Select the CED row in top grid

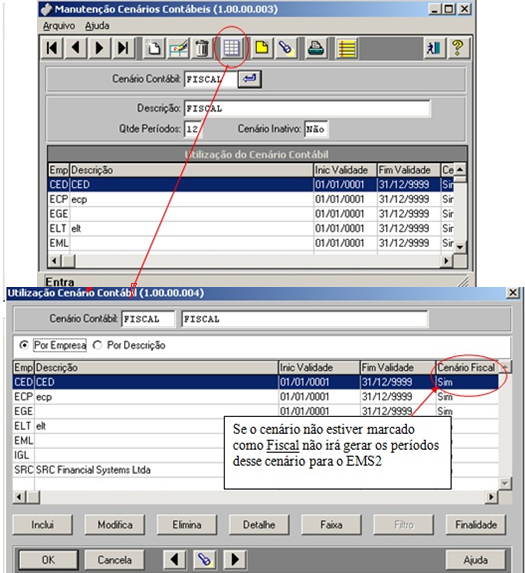(x=251, y=185)
